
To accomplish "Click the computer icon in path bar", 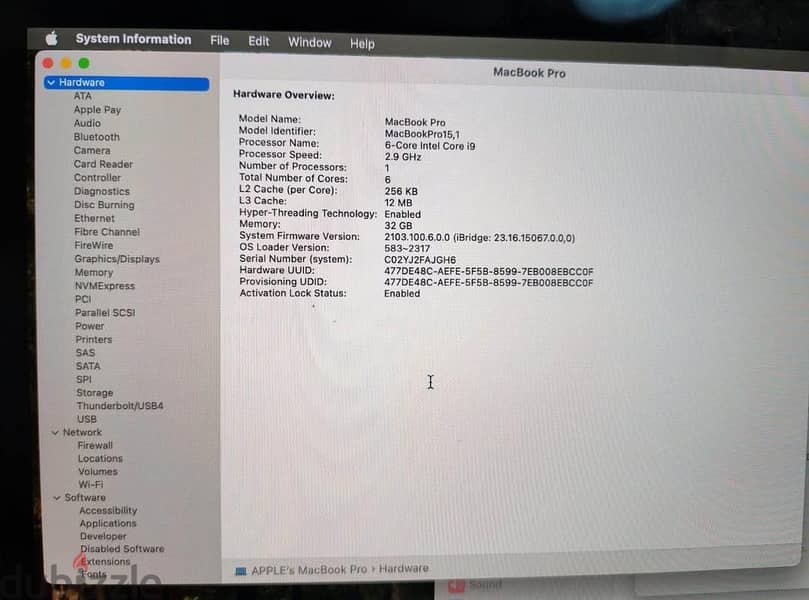I will pyautogui.click(x=240, y=571).
